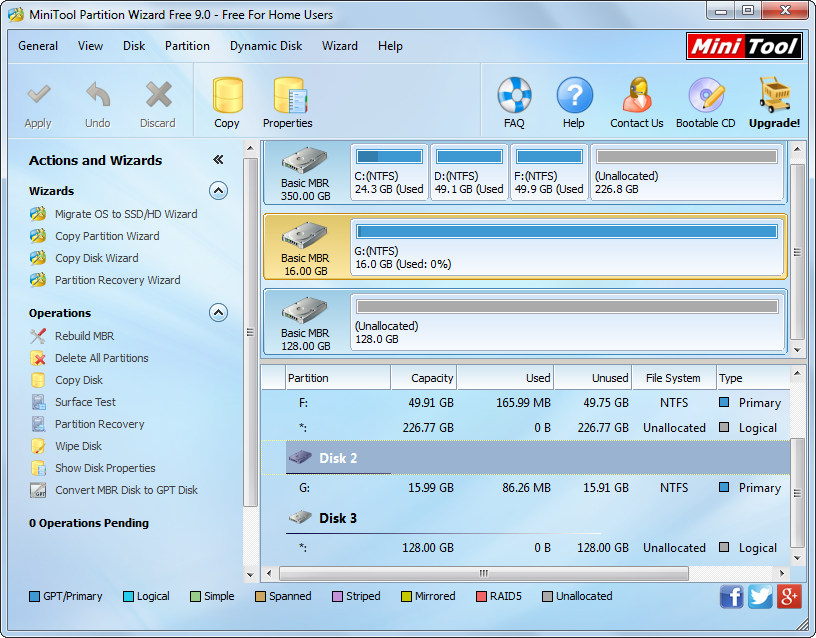Select the 128.00 GB Basic MBR disk
Viewport: 816px width, 638px height.
click(x=306, y=323)
